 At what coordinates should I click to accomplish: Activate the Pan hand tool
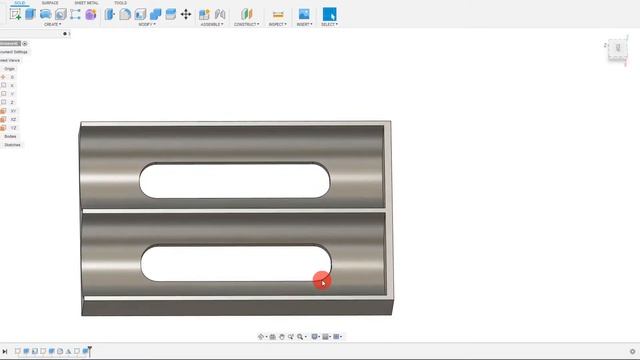pos(282,337)
